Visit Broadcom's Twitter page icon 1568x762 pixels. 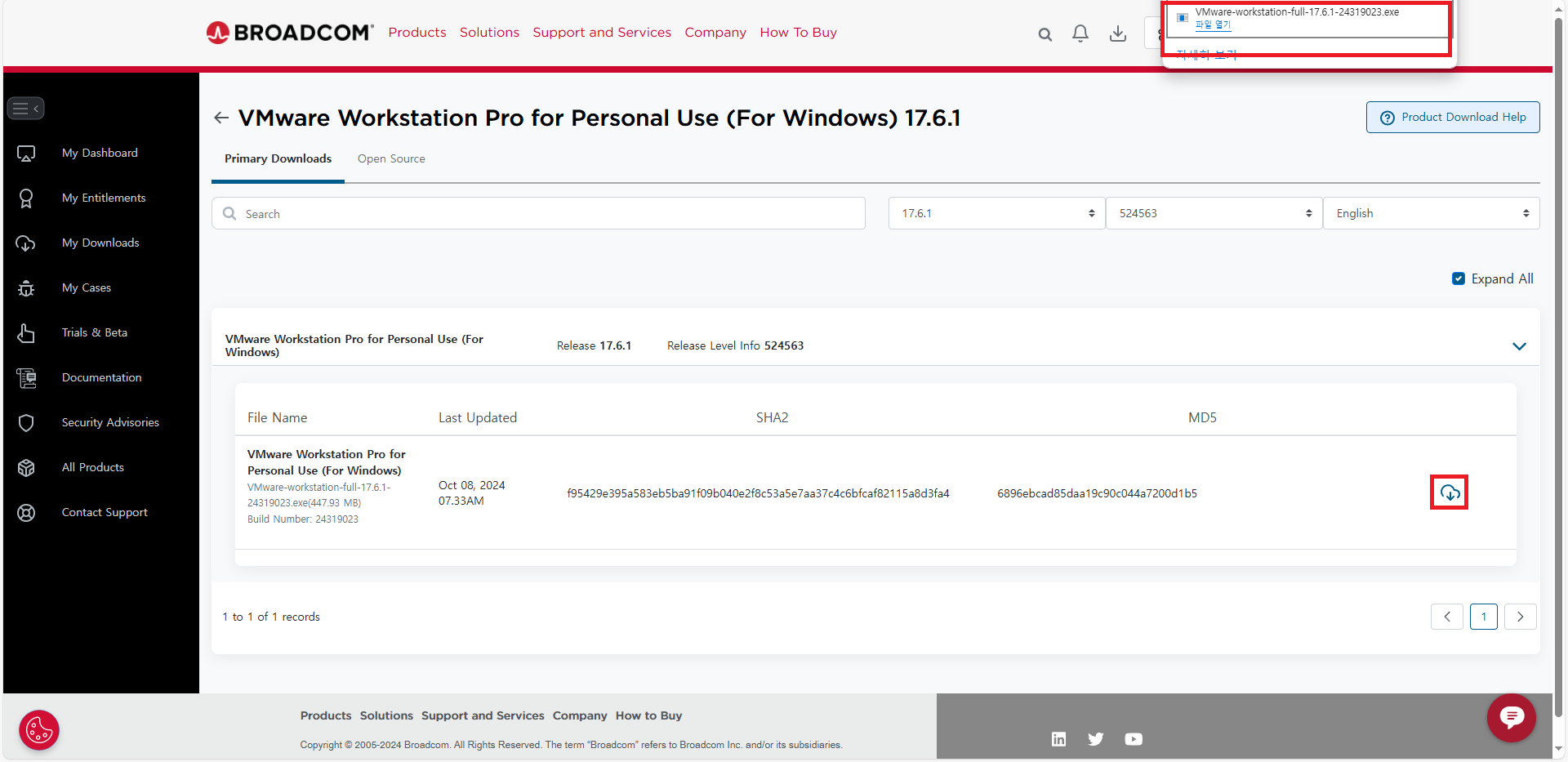(1096, 739)
